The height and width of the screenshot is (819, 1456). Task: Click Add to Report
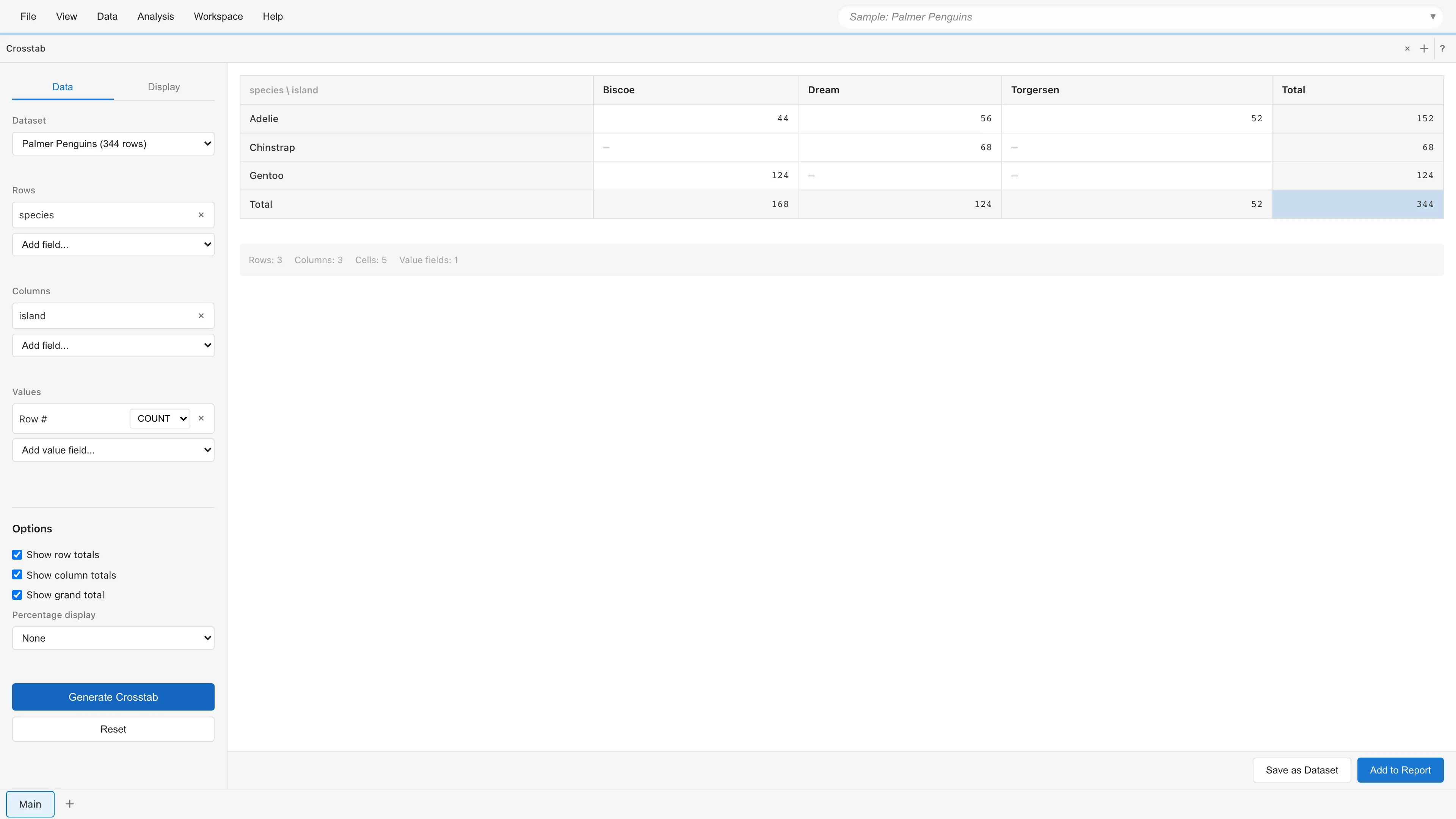tap(1400, 770)
